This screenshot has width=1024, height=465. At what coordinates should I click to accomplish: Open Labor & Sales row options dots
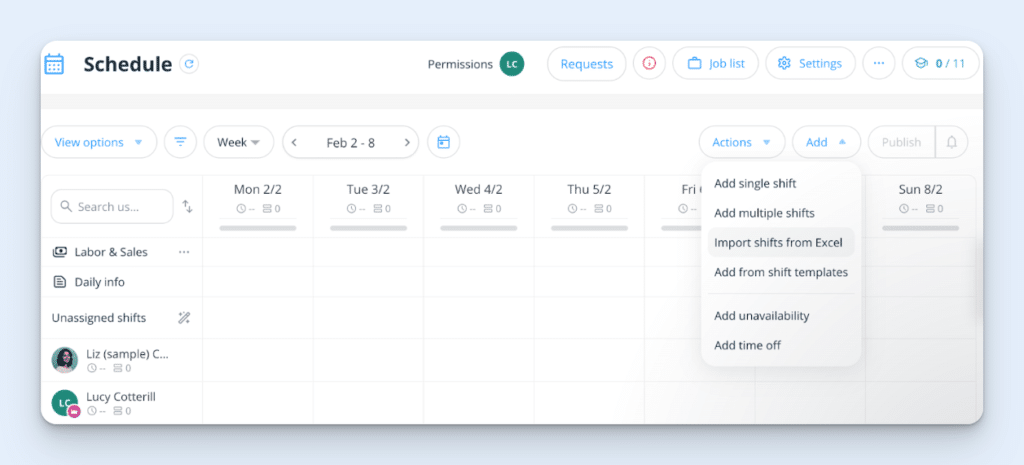coord(184,251)
